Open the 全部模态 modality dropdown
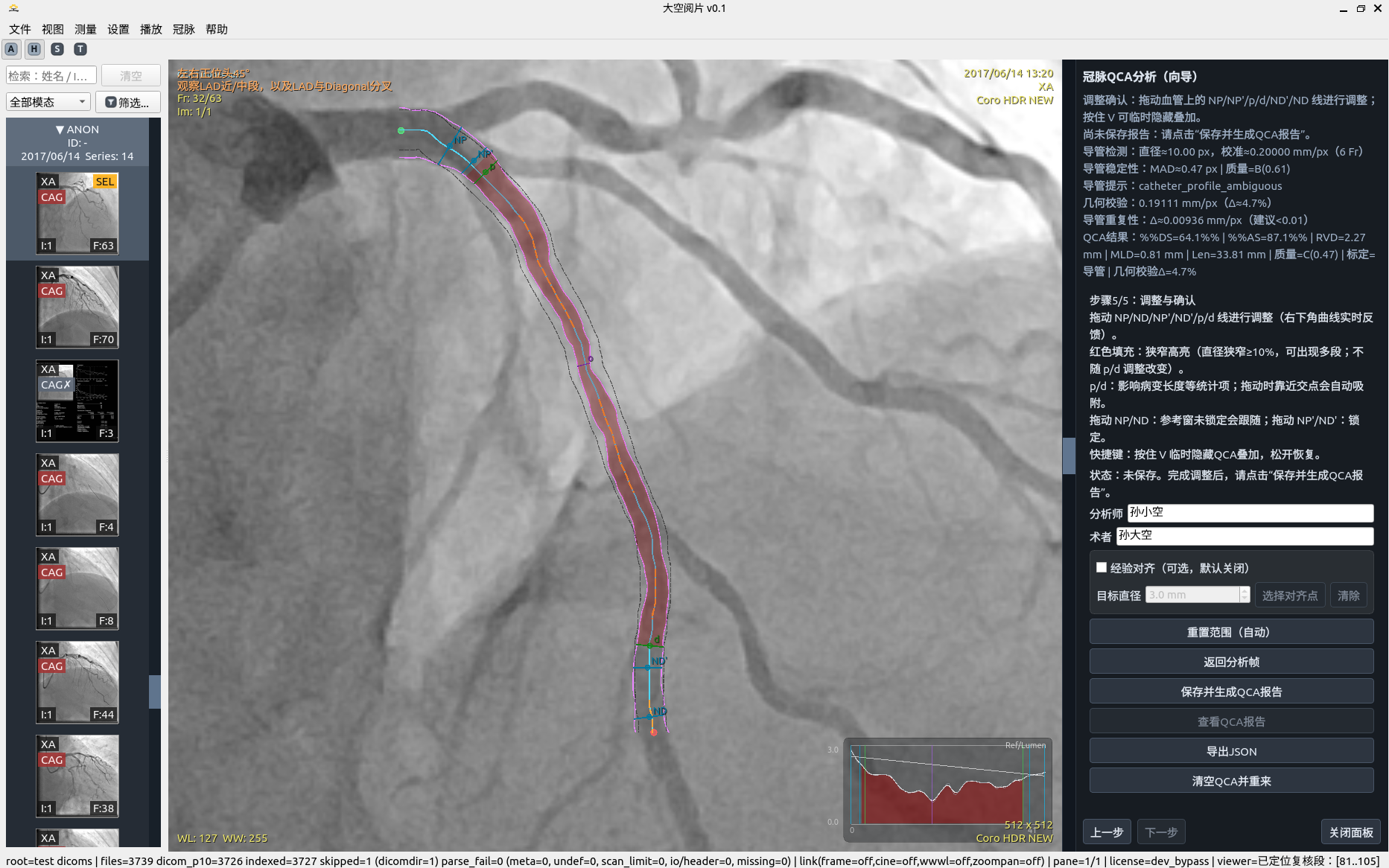The height and width of the screenshot is (868, 1389). 48,102
